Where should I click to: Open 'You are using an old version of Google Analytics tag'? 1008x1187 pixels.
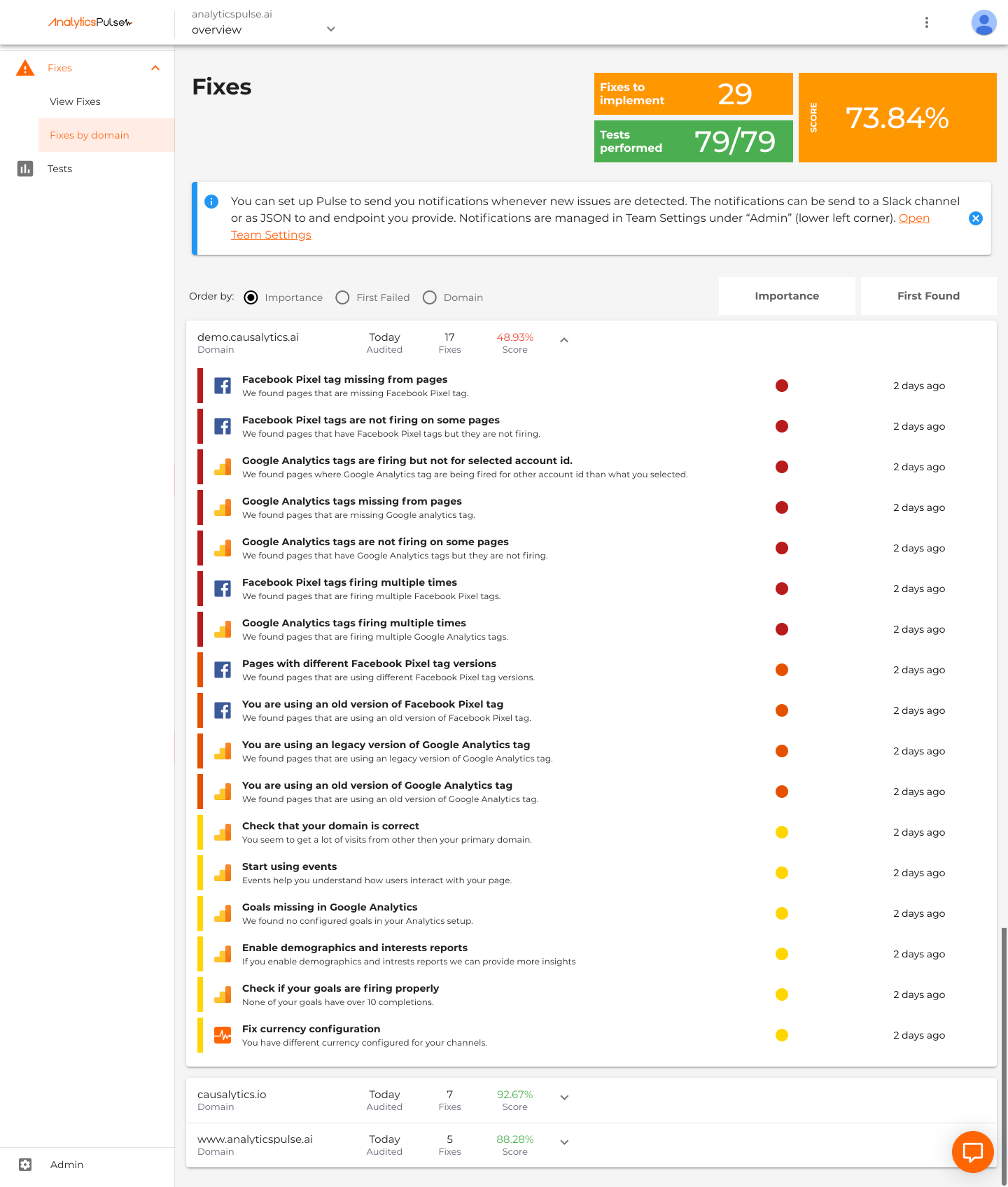click(x=377, y=785)
